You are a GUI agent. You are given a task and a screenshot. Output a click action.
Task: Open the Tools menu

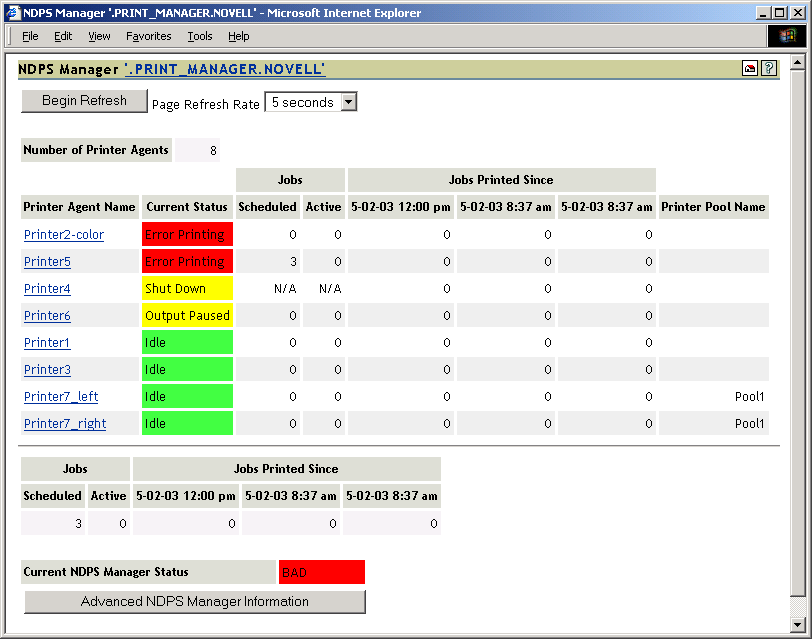[199, 36]
